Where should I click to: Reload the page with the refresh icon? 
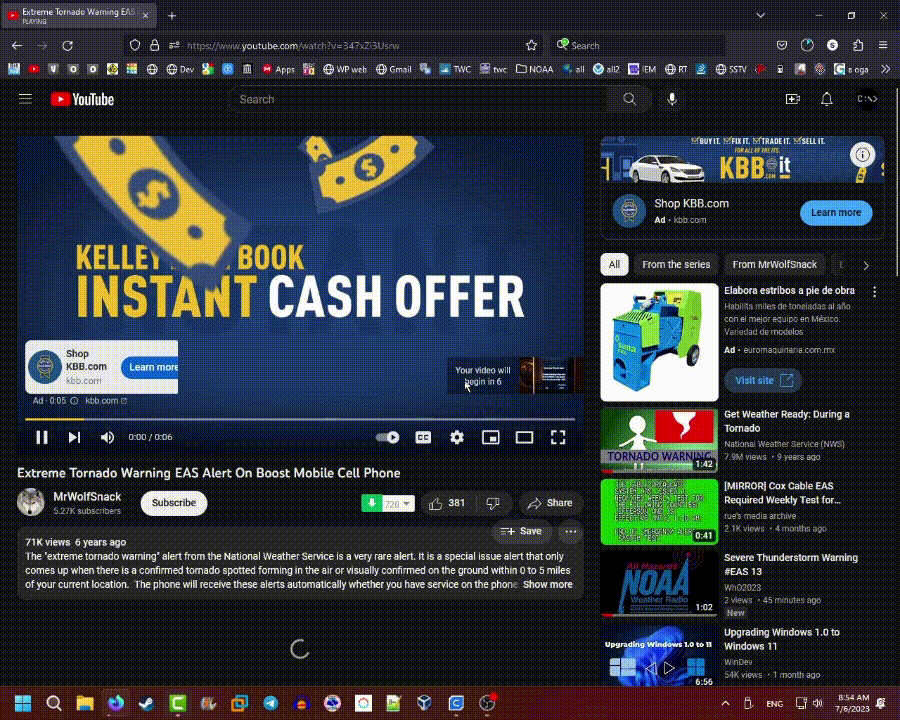coord(68,45)
